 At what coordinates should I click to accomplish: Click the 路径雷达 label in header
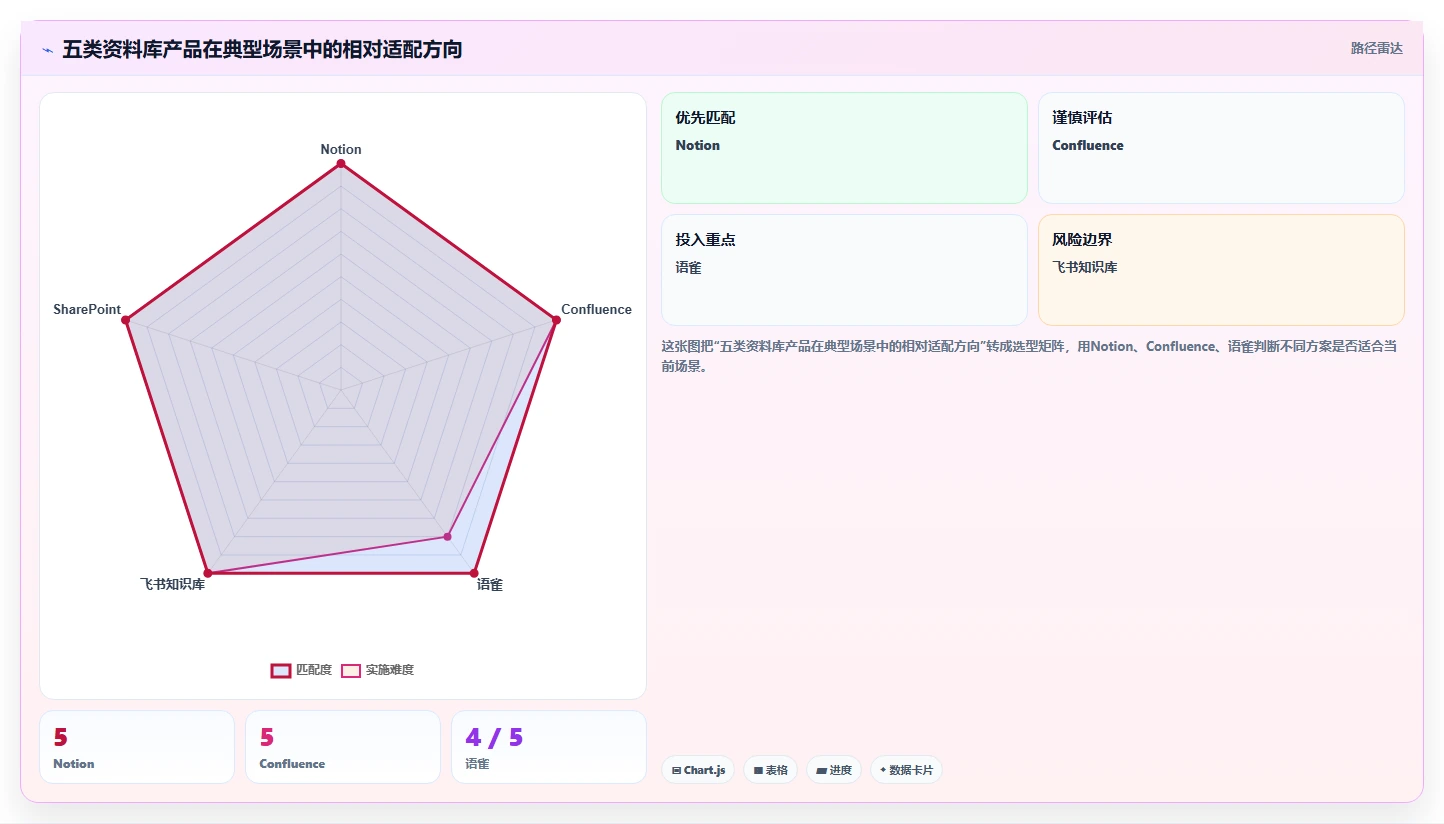1377,48
